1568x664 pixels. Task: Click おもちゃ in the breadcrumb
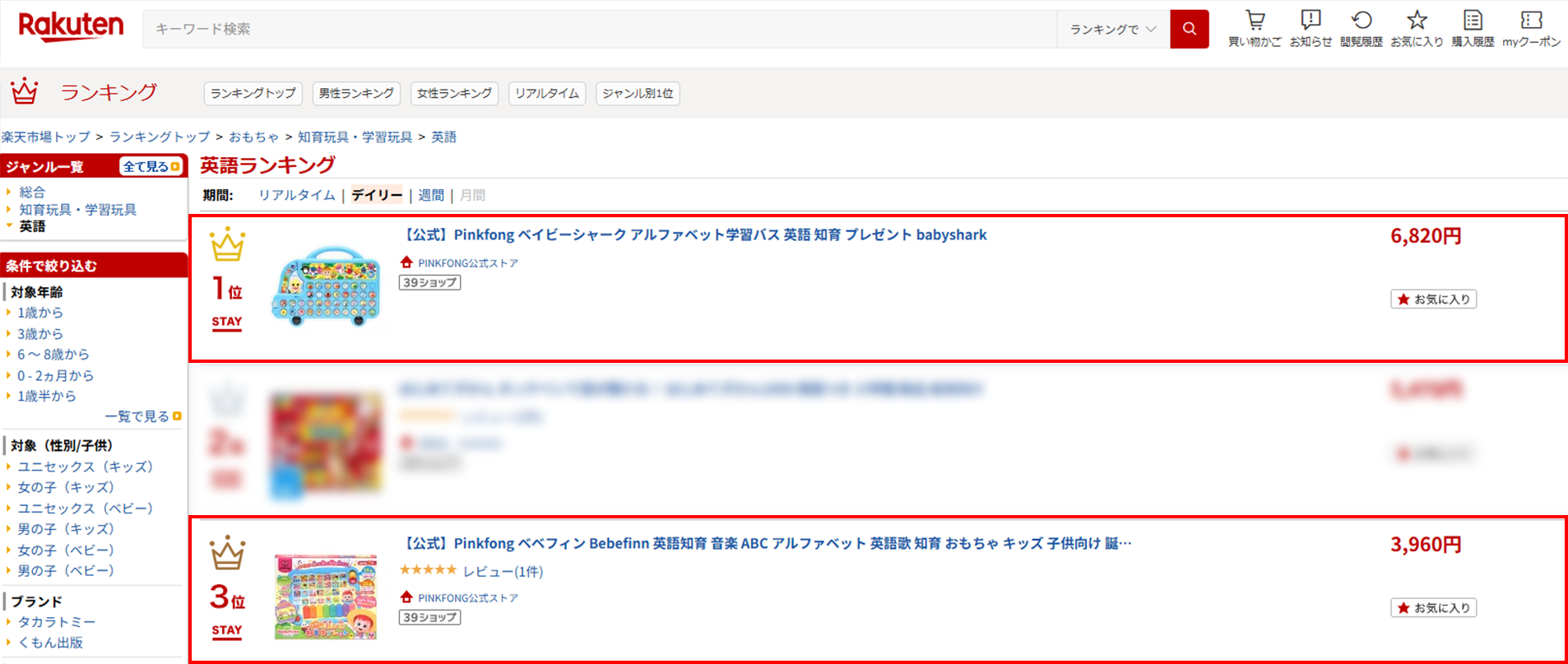pos(254,137)
